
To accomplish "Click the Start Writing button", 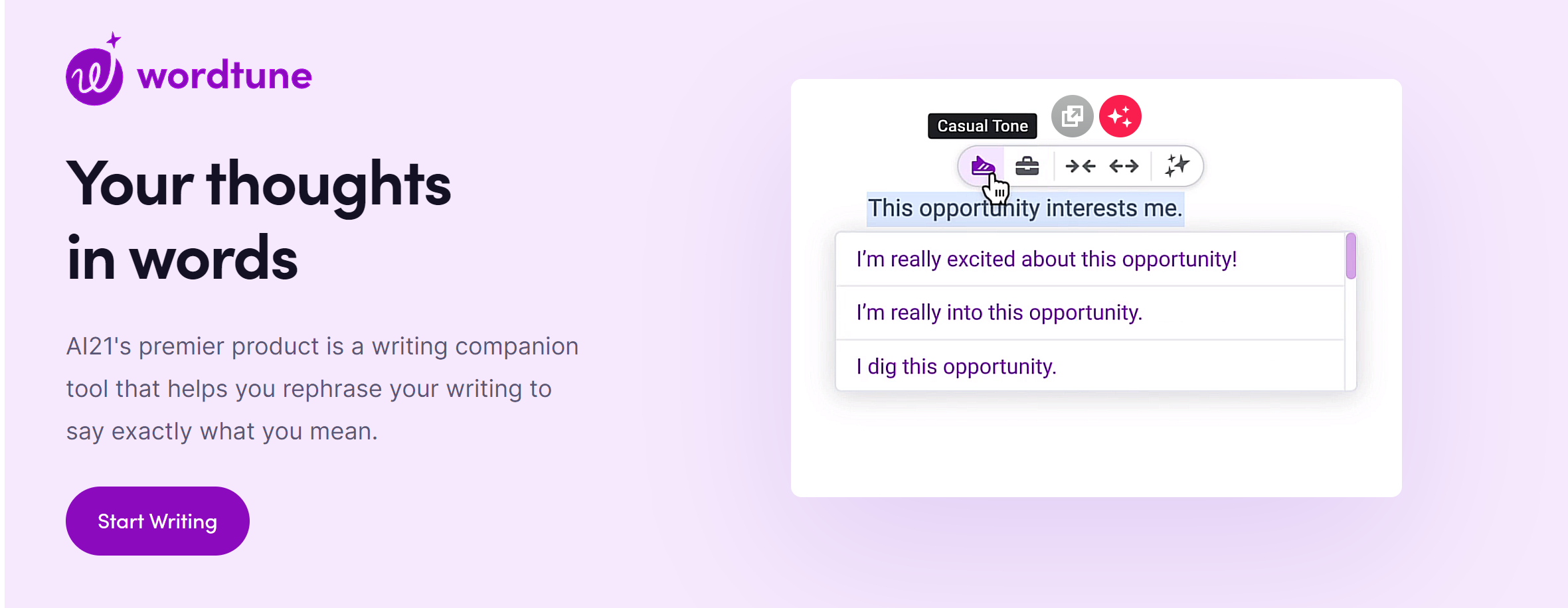I will (x=157, y=521).
